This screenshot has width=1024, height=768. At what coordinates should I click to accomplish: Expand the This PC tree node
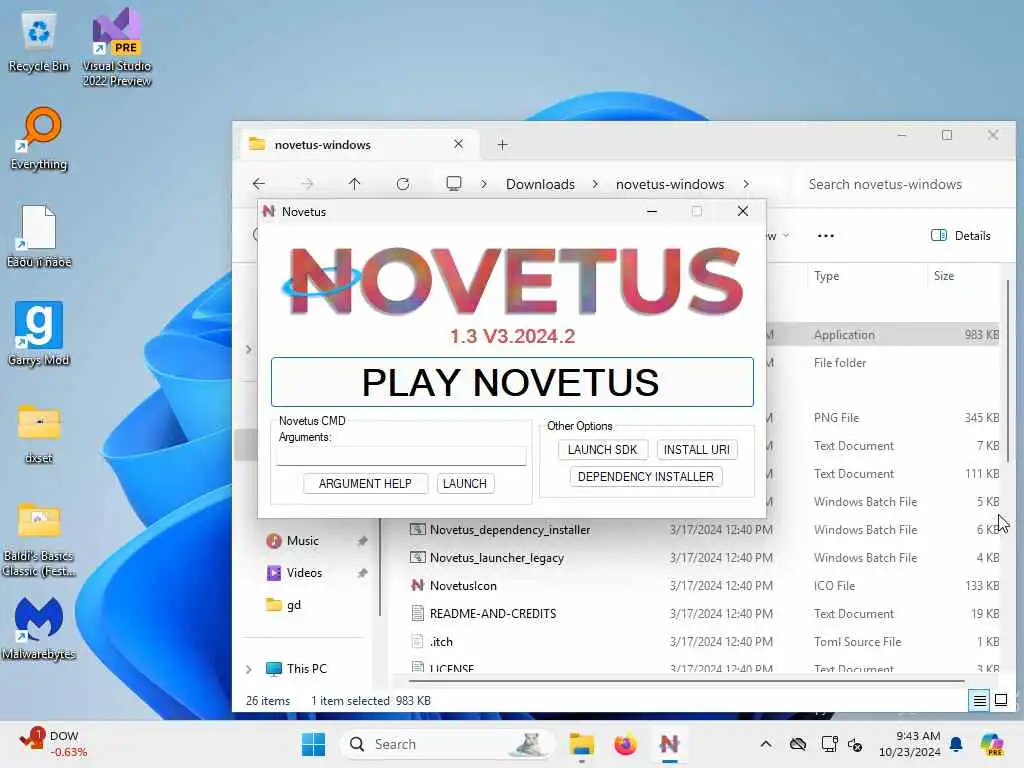tap(248, 669)
